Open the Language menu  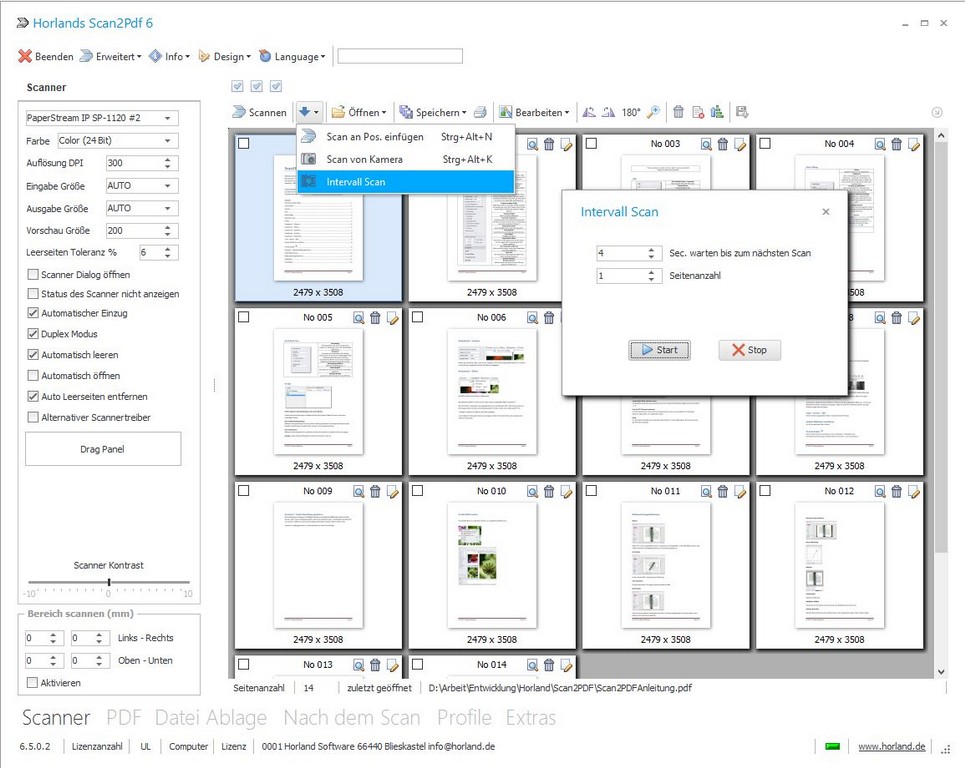pos(292,57)
